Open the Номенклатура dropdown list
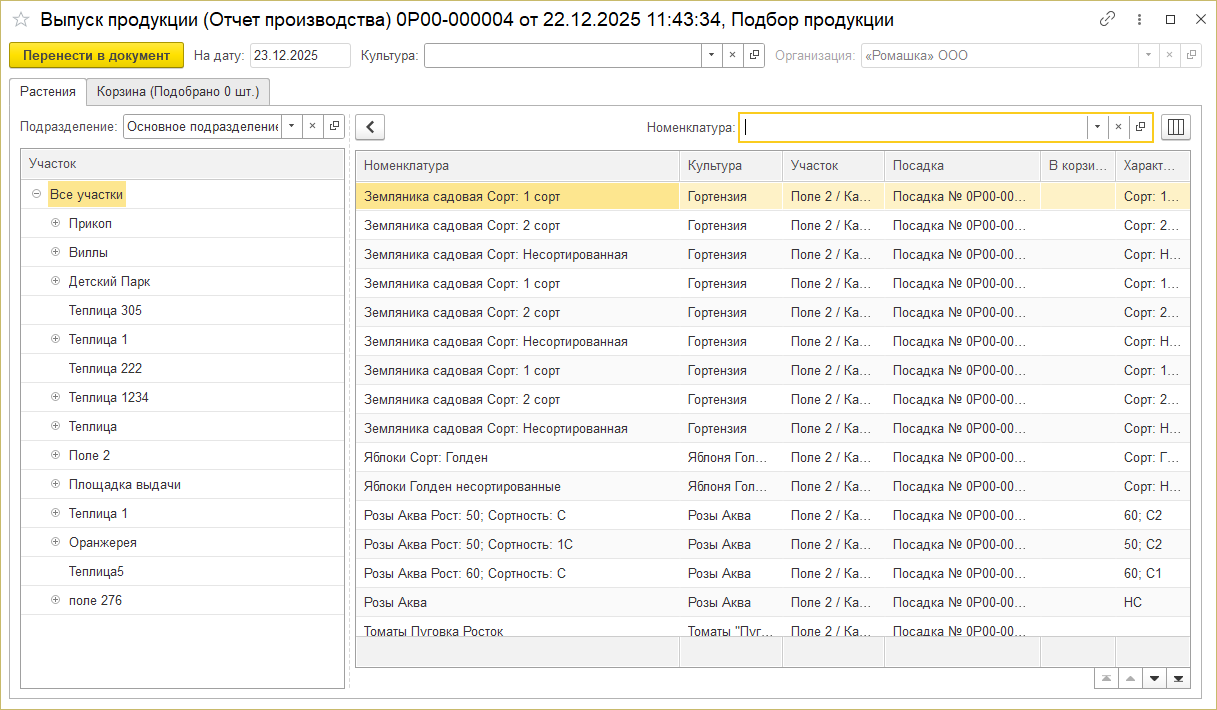This screenshot has width=1217, height=710. tap(1097, 127)
